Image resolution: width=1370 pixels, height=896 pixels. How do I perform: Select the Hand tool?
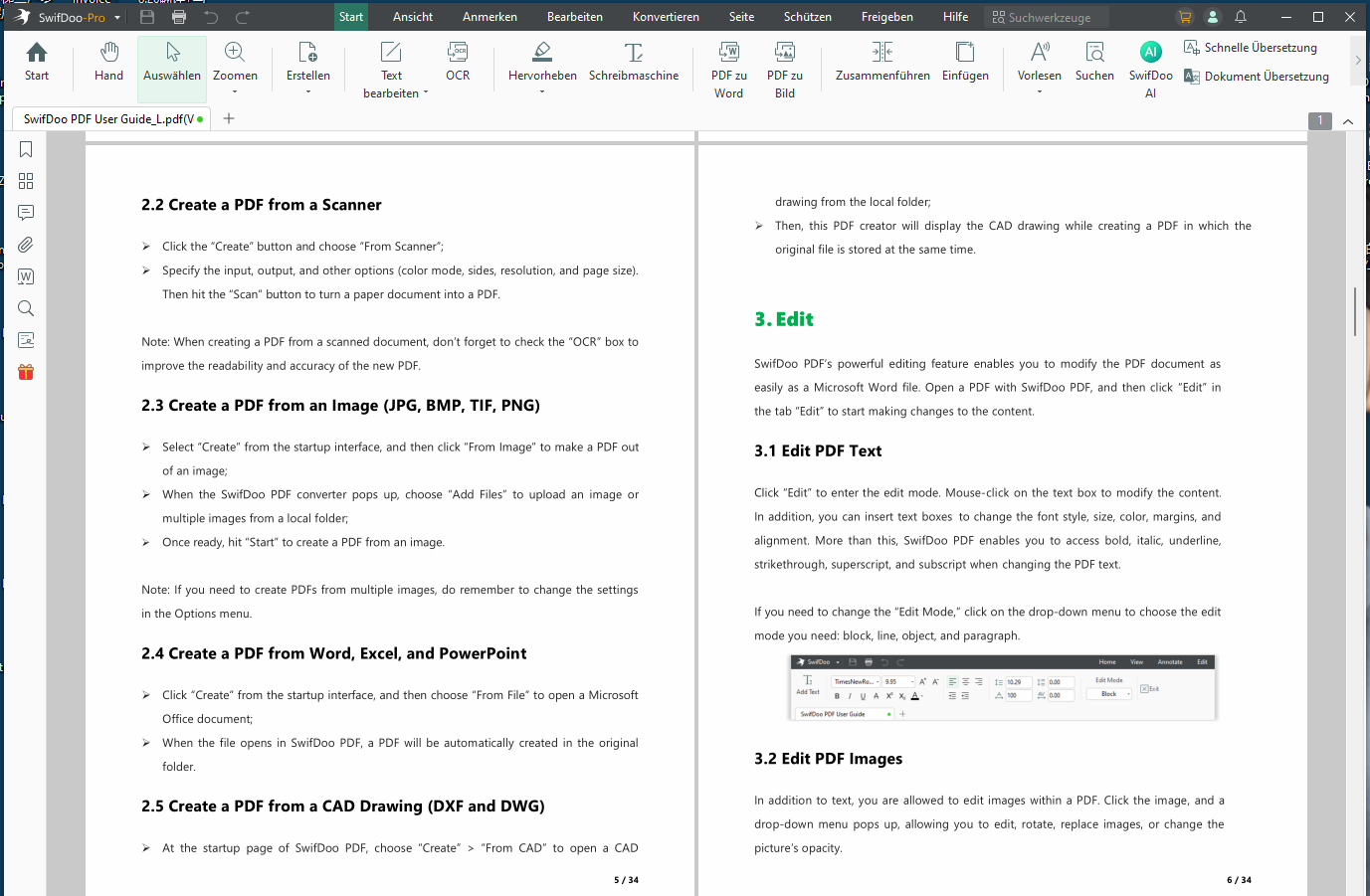[109, 63]
